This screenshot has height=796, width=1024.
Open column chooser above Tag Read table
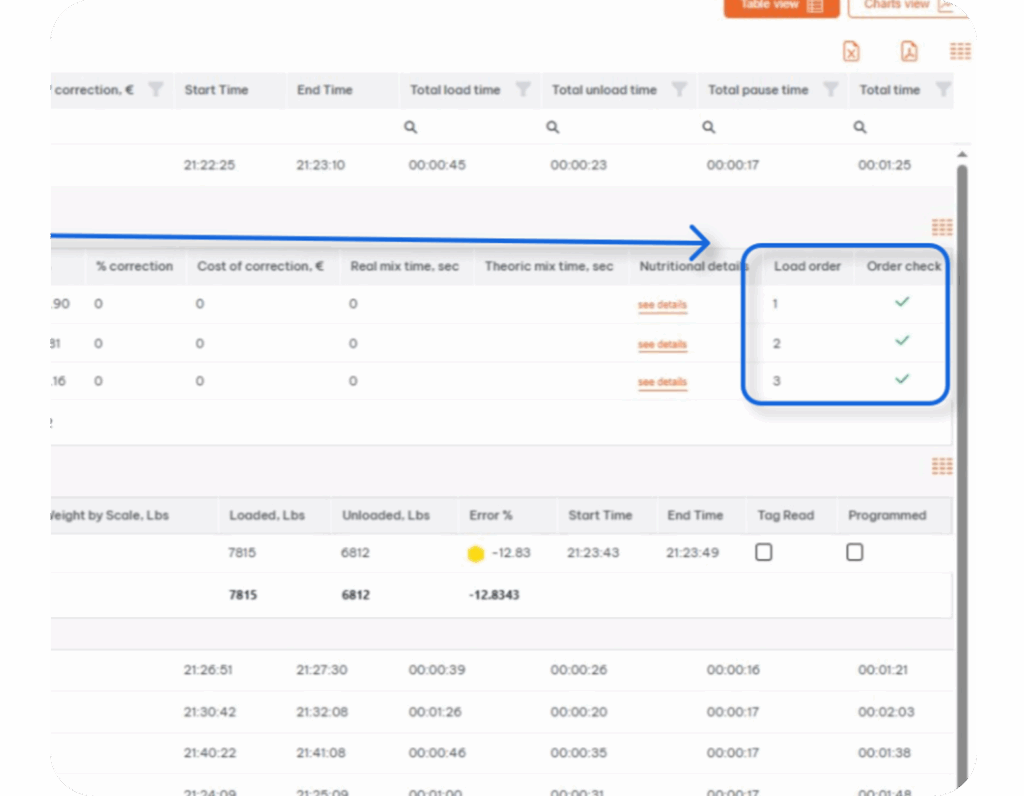point(941,467)
